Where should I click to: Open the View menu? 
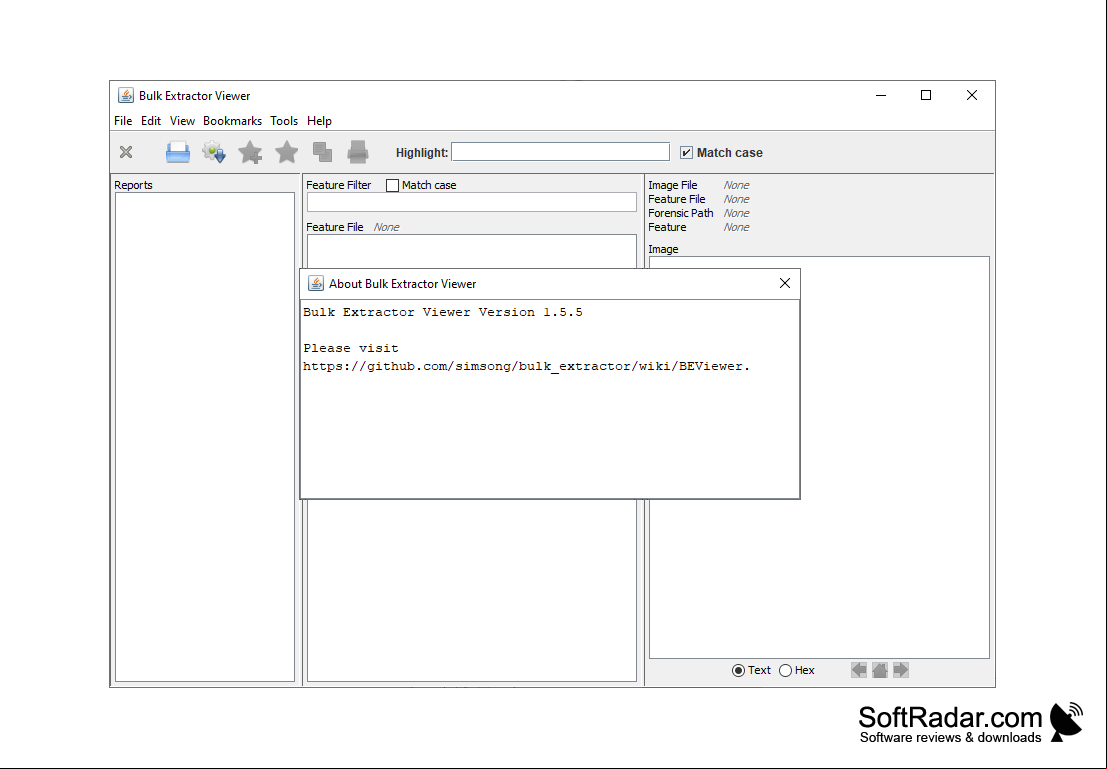click(182, 121)
